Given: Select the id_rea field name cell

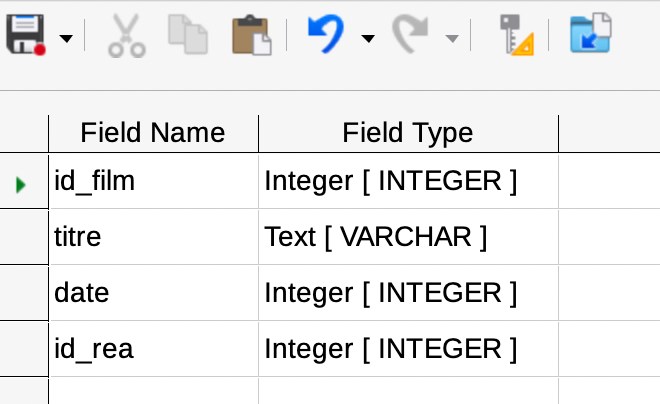Looking at the screenshot, I should click(154, 349).
